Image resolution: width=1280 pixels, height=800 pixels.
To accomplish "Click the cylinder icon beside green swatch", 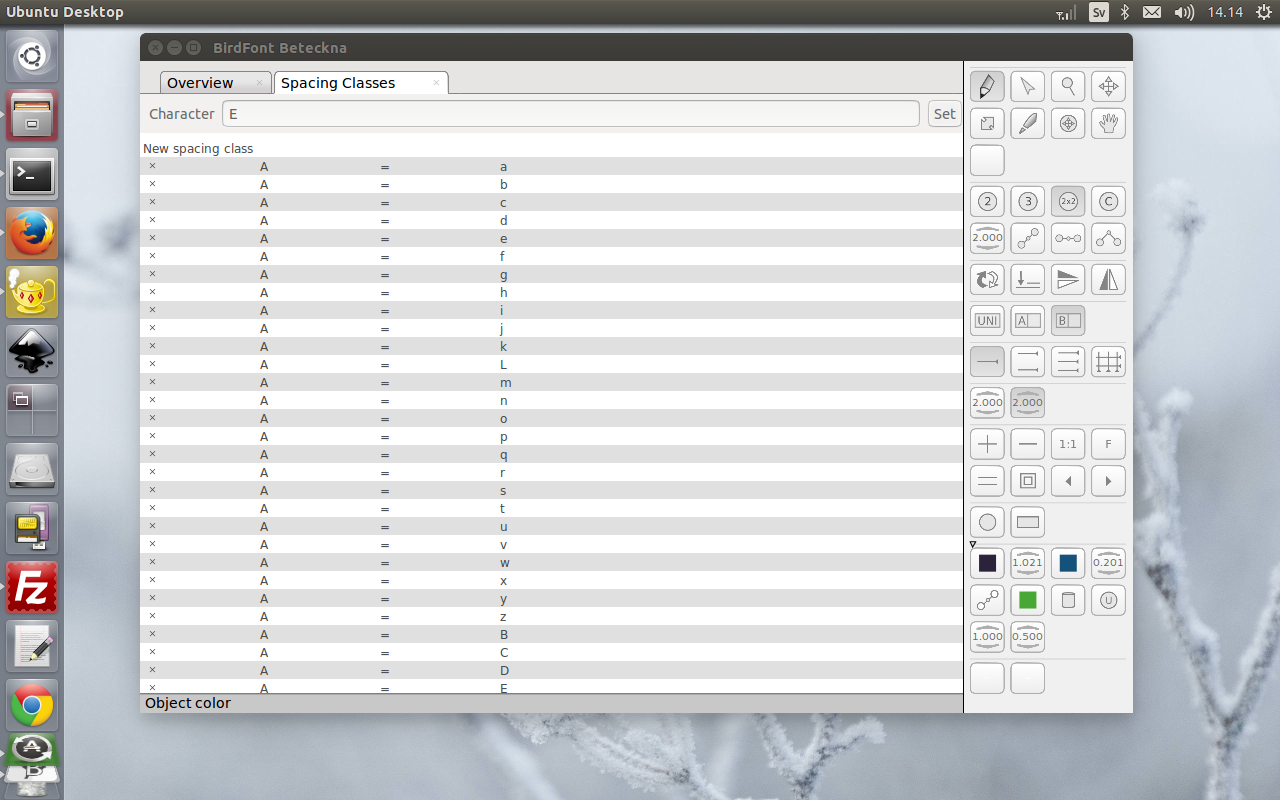I will (x=1068, y=600).
